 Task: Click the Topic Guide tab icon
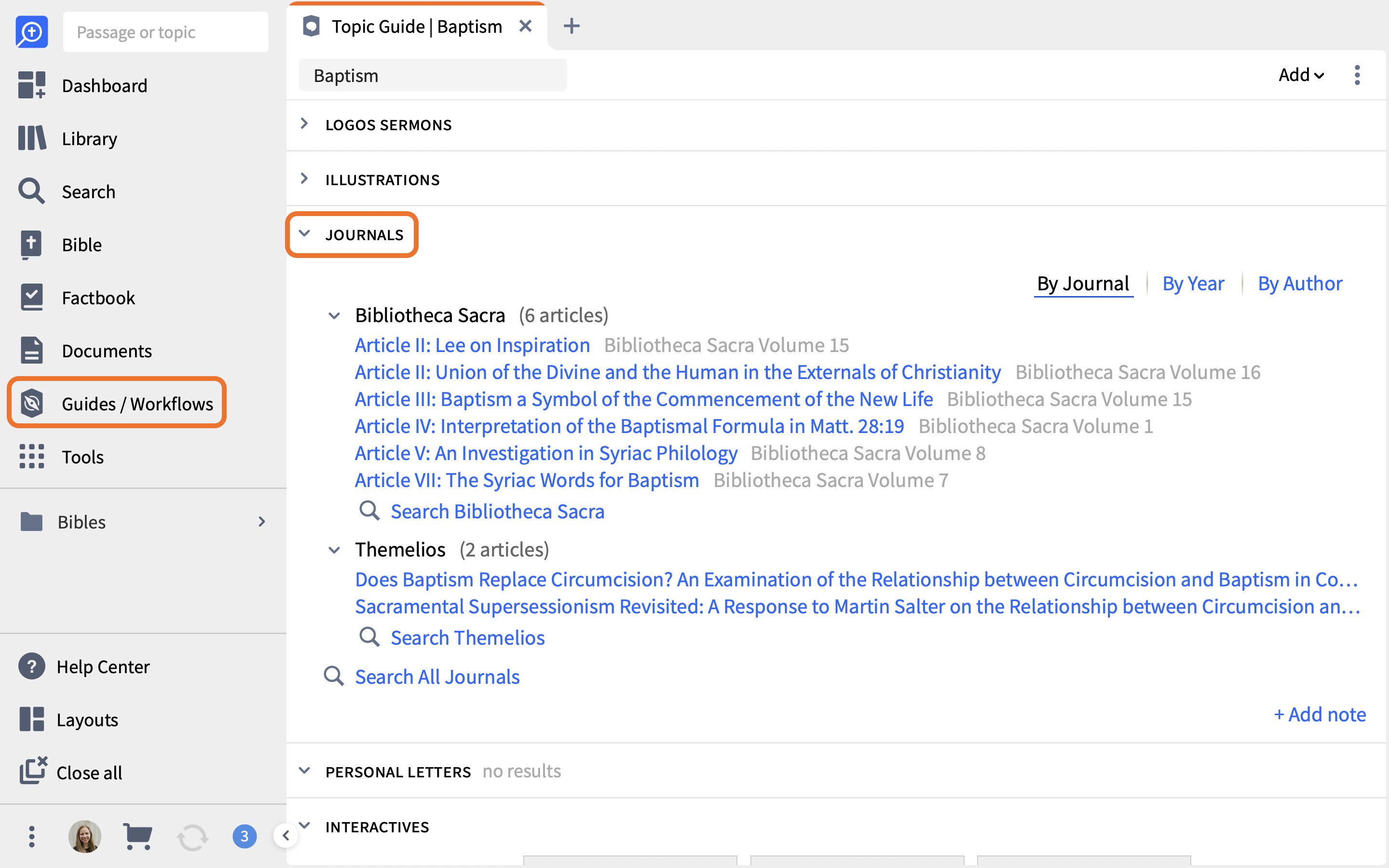(311, 27)
